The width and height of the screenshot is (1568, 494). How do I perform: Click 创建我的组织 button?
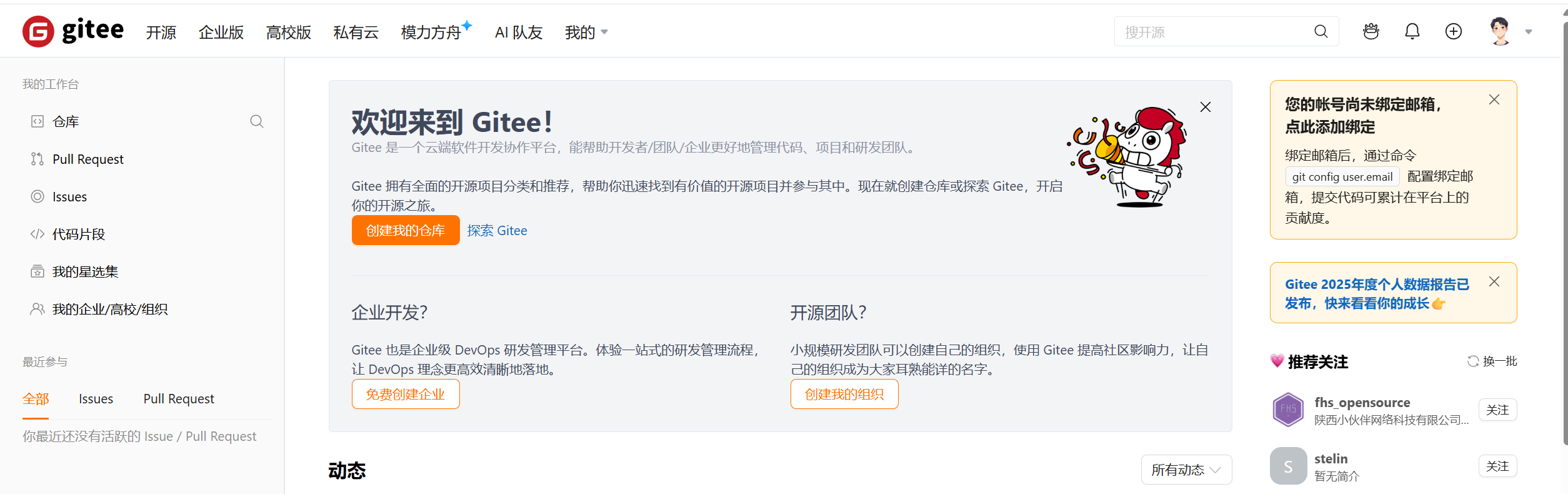844,394
